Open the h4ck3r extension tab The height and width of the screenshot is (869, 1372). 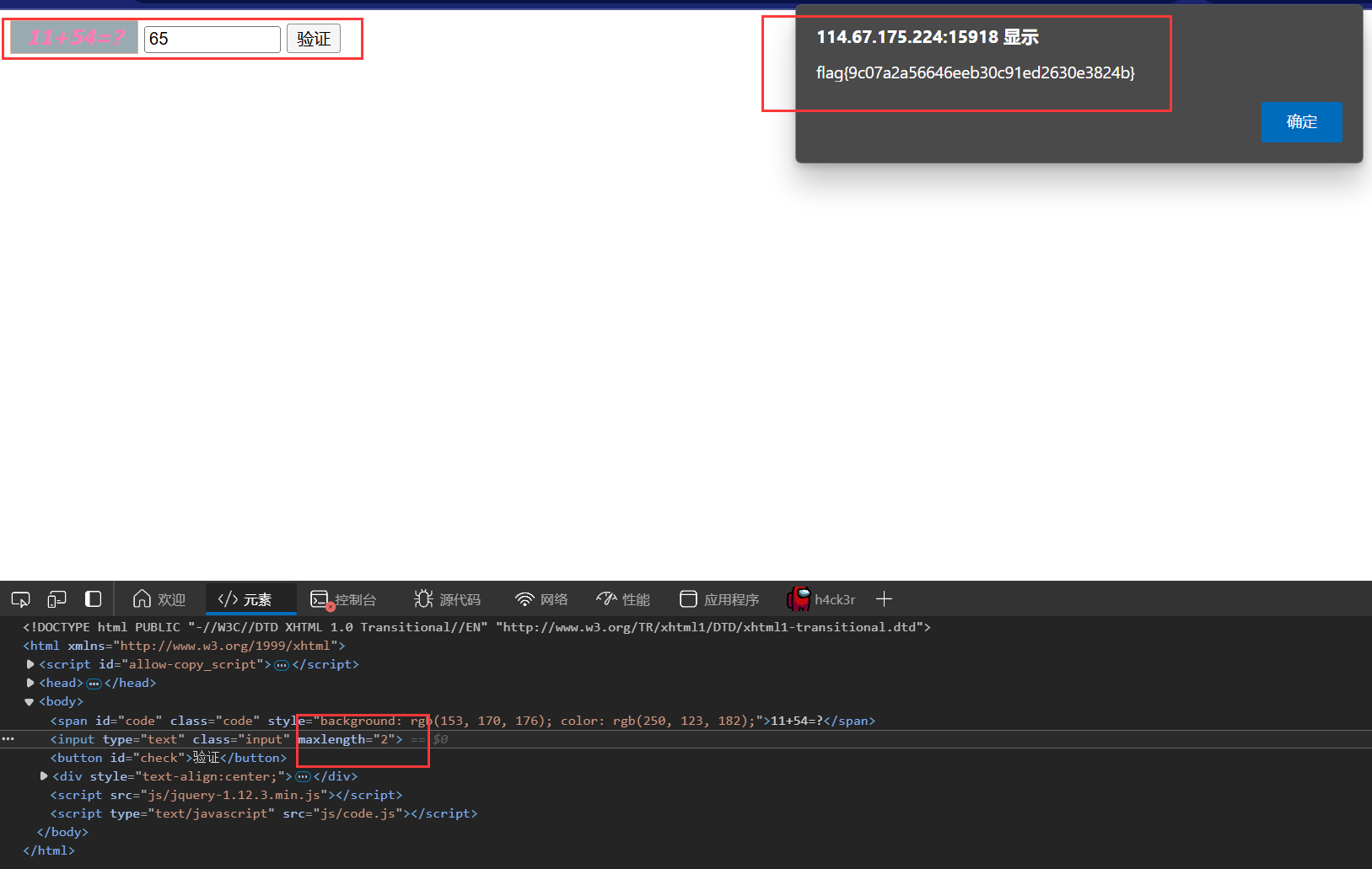coord(821,599)
